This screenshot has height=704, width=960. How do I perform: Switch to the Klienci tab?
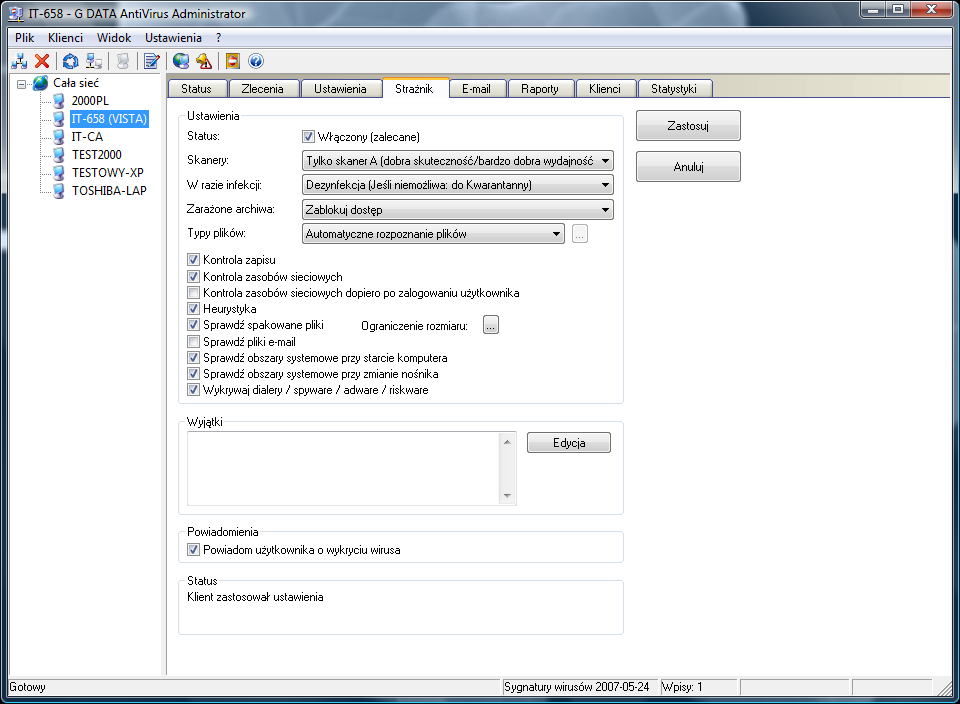tap(605, 89)
